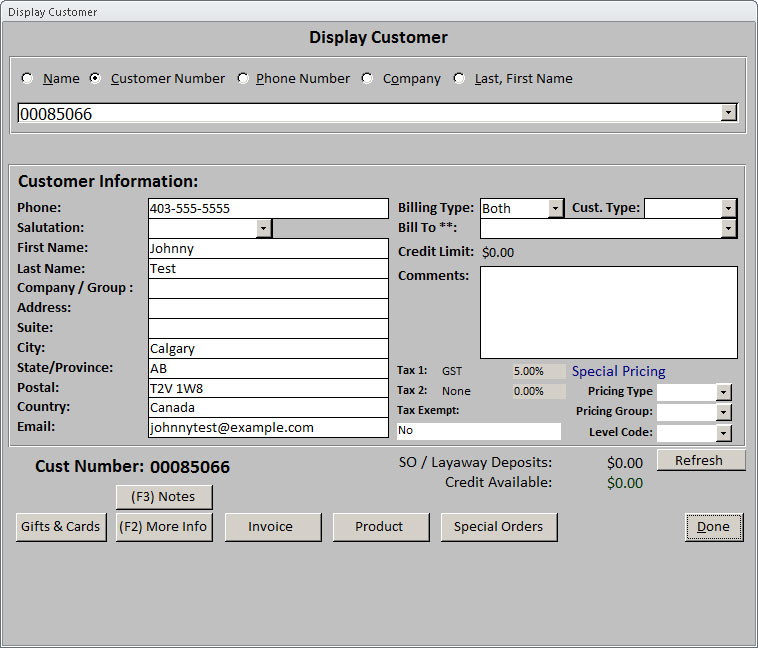758x648 pixels.
Task: Click the Refresh button
Action: pyautogui.click(x=700, y=460)
